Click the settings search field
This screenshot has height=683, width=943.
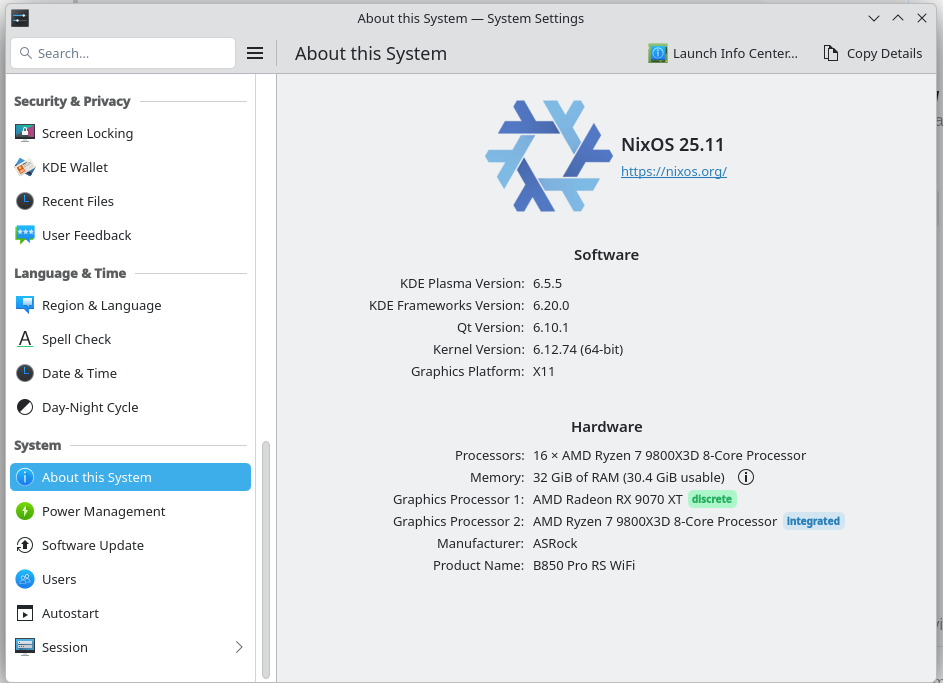pos(123,53)
